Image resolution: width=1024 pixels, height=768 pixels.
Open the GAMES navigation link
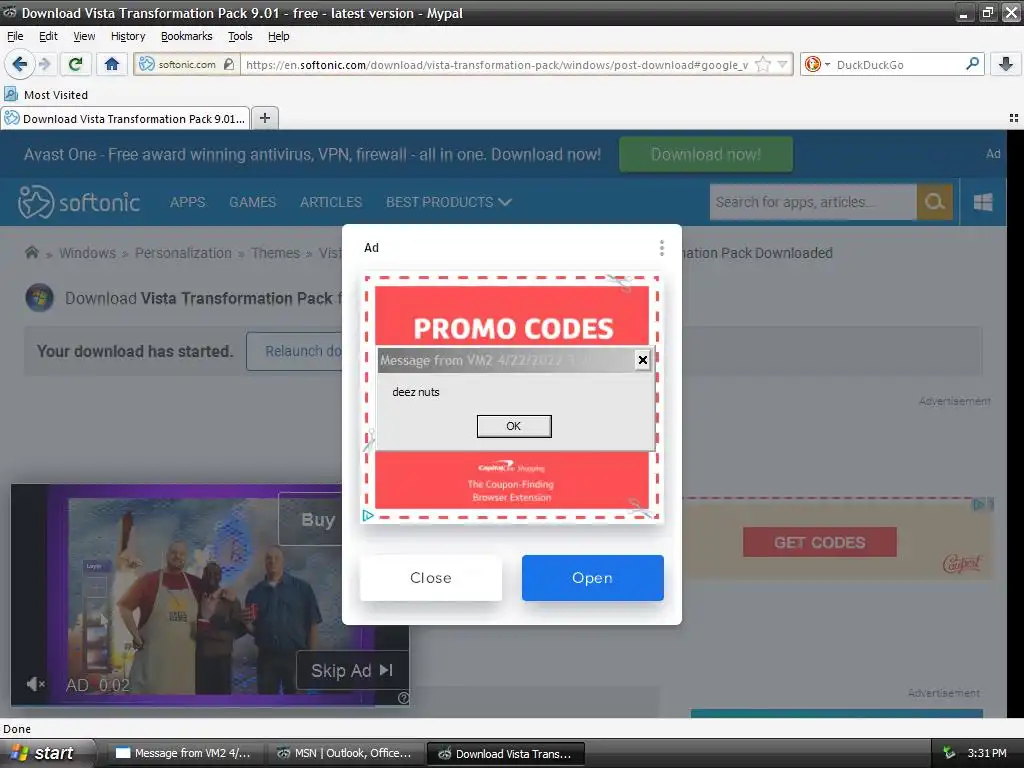(253, 202)
